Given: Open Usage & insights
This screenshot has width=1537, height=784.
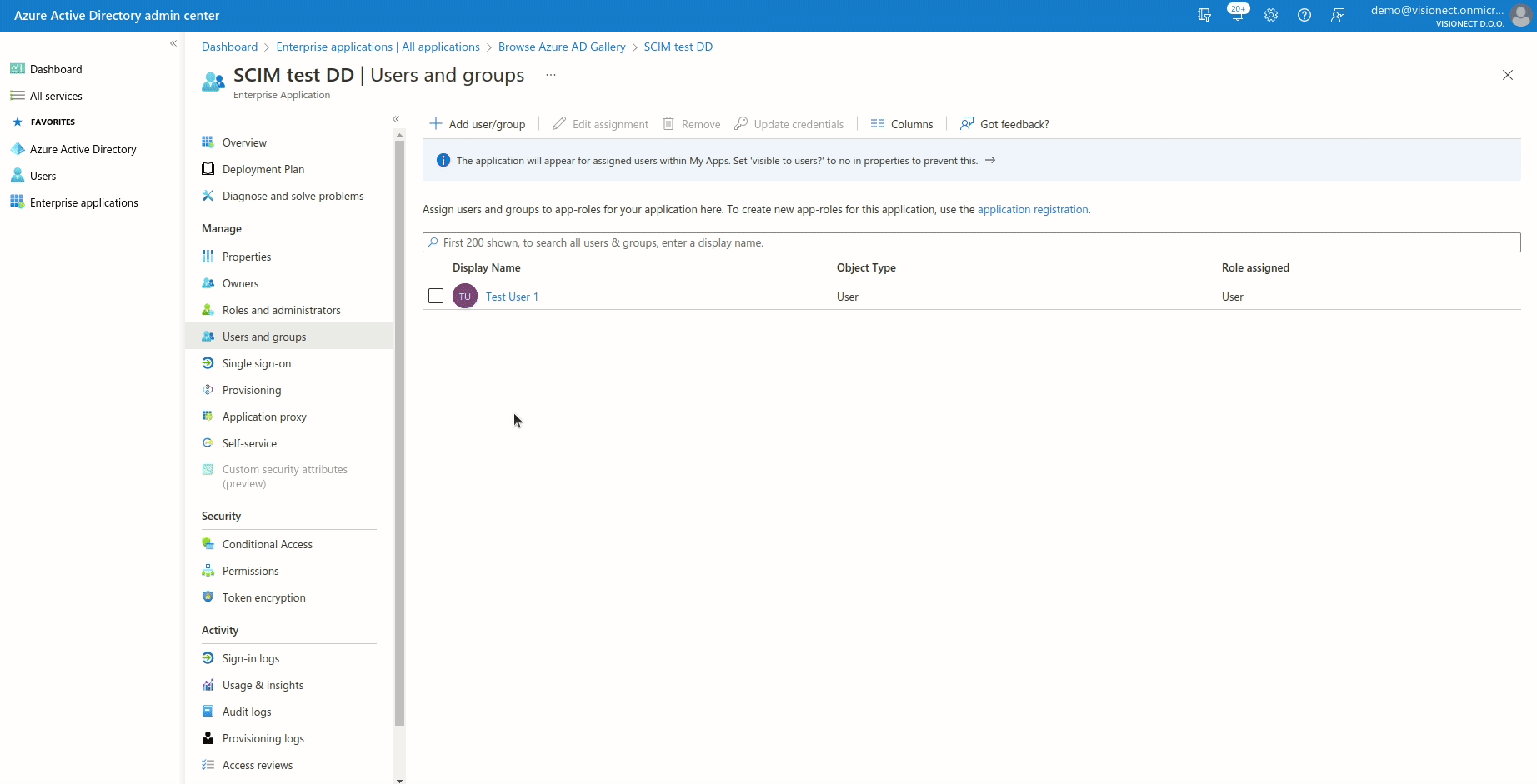Looking at the screenshot, I should point(263,685).
